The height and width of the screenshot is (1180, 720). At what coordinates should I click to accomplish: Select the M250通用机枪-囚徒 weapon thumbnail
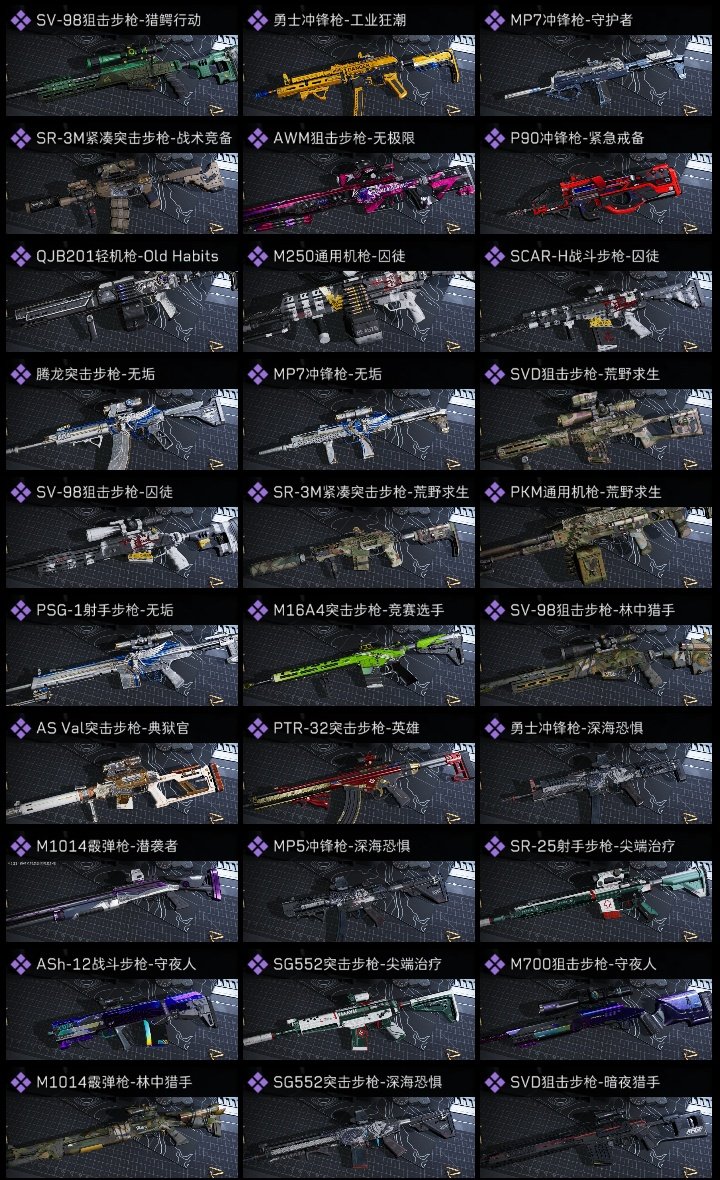pyautogui.click(x=359, y=312)
